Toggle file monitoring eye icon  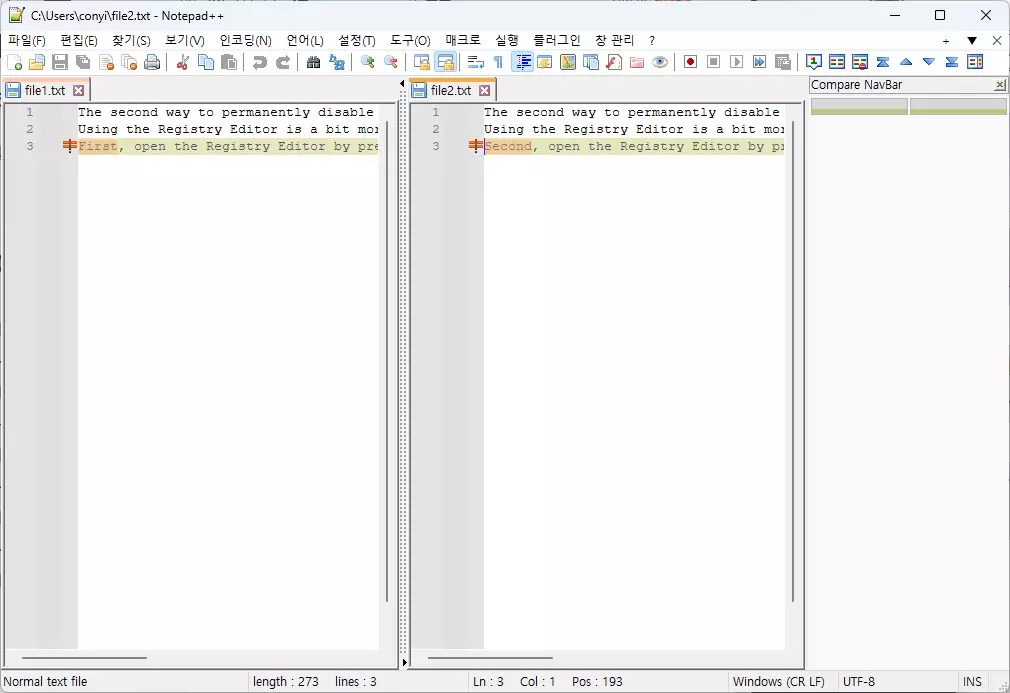pos(660,62)
